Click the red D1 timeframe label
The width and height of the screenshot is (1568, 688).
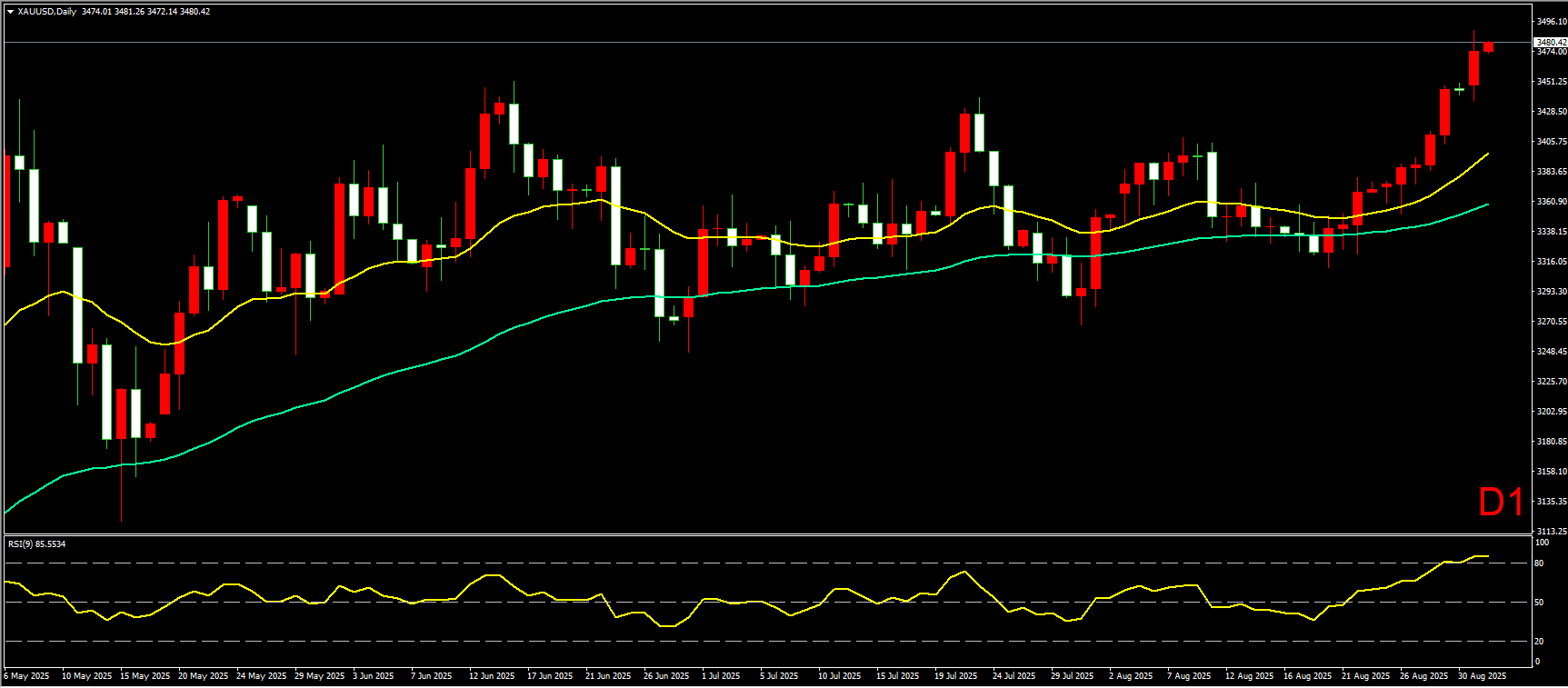pyautogui.click(x=1500, y=503)
